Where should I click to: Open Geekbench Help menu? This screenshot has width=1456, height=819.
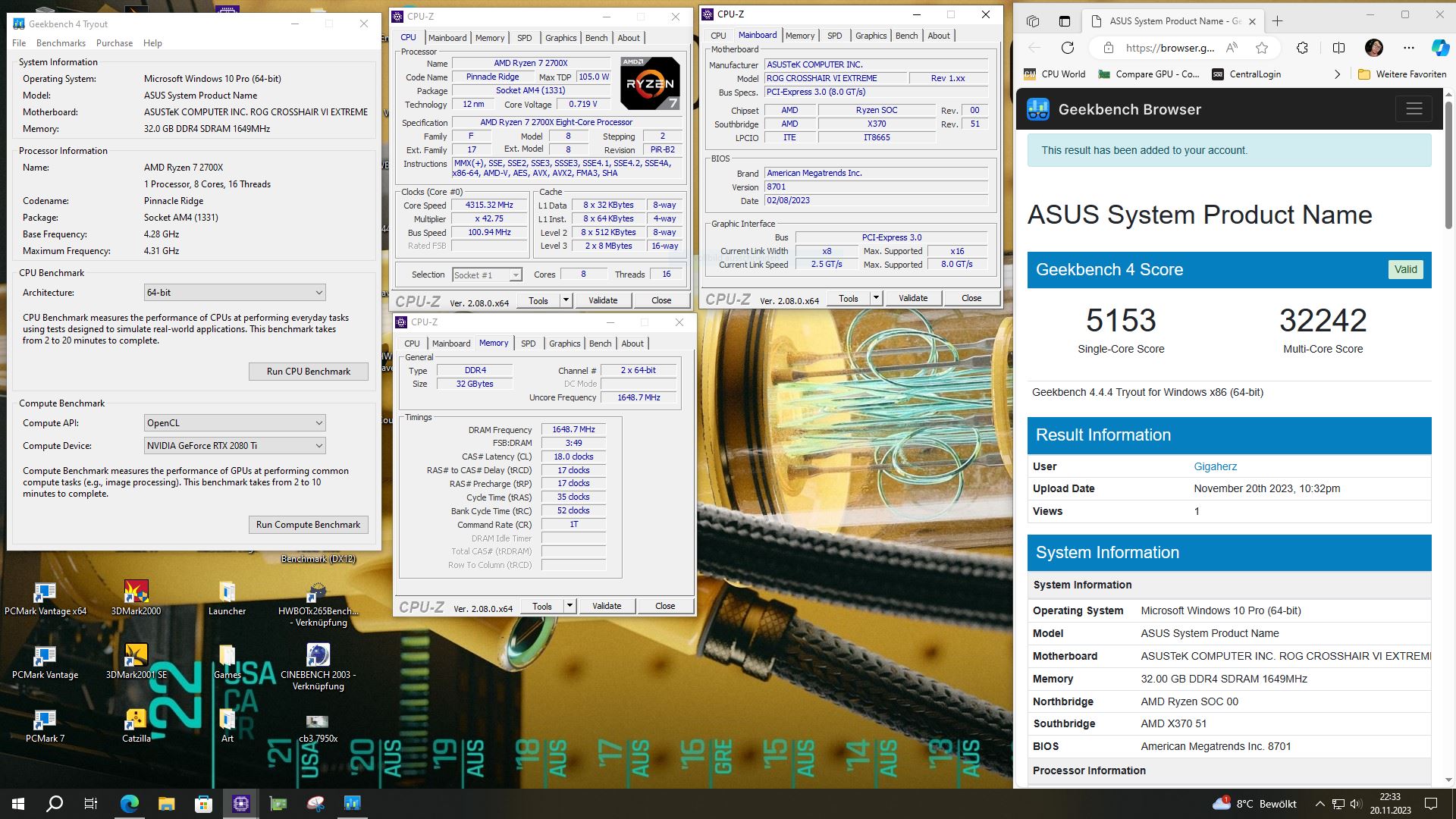click(152, 43)
